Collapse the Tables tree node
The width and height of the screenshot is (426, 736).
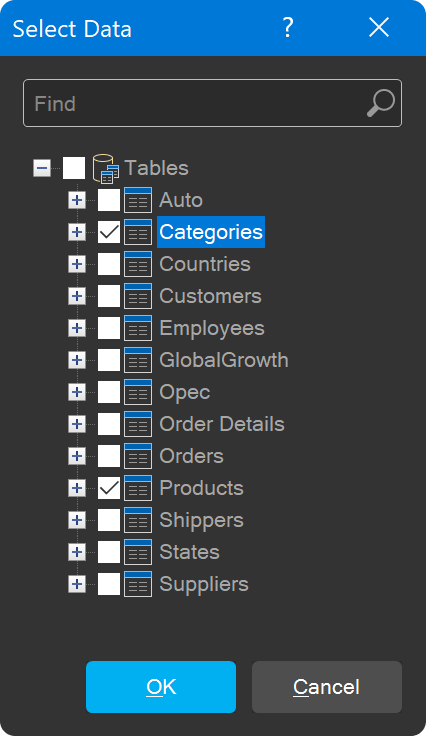(42, 168)
